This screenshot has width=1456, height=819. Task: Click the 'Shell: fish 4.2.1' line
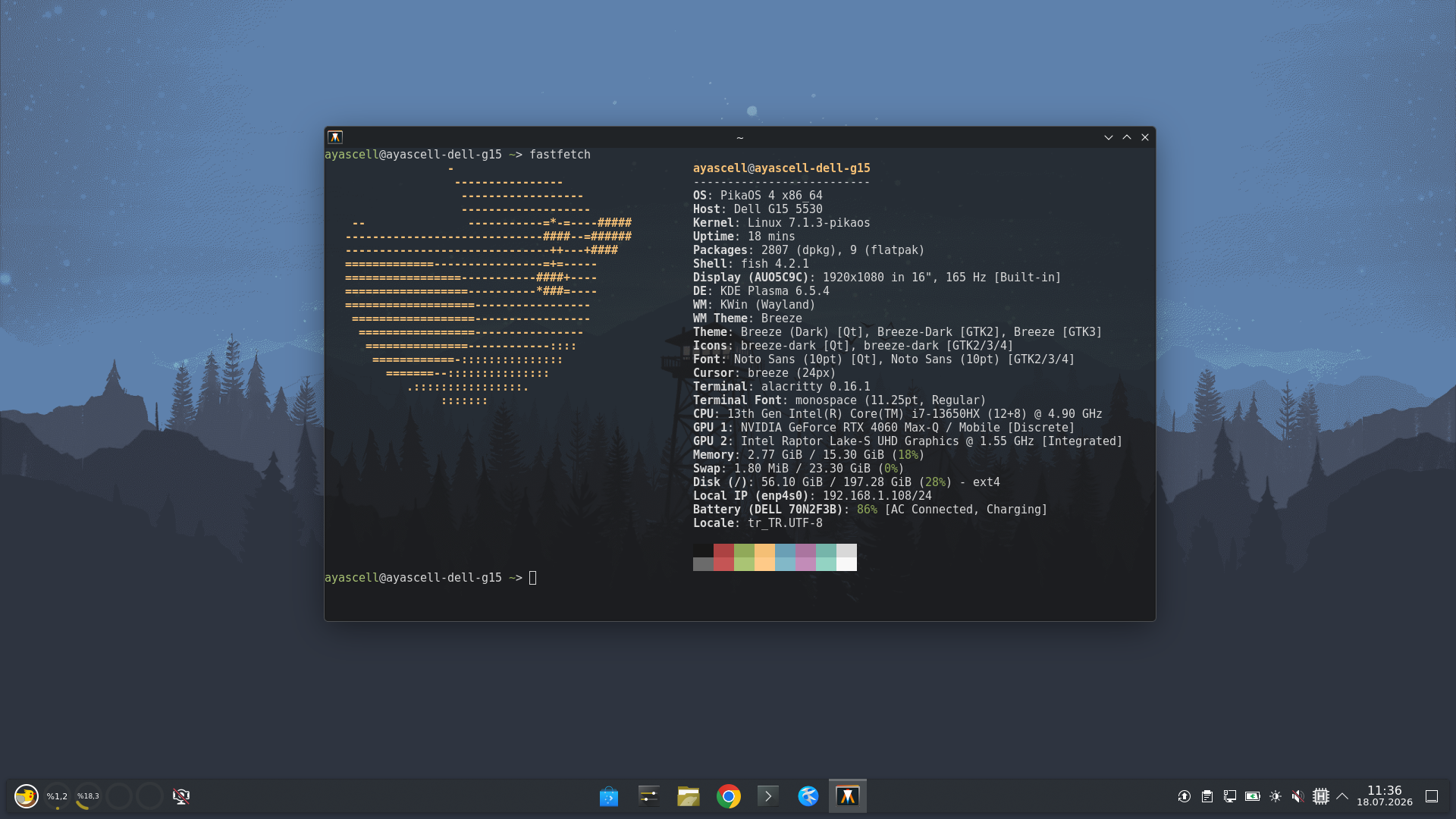tap(751, 264)
